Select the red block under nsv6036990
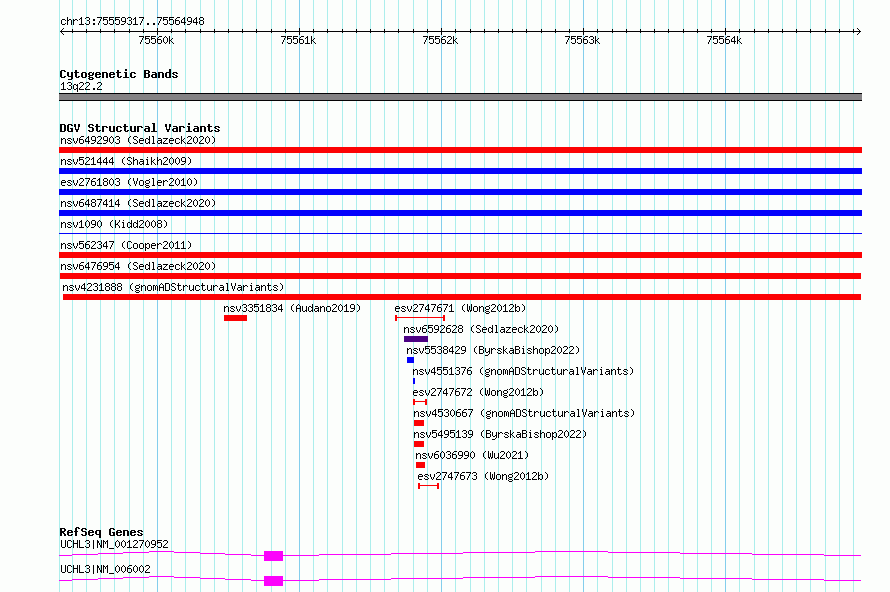The width and height of the screenshot is (890, 592). click(420, 465)
